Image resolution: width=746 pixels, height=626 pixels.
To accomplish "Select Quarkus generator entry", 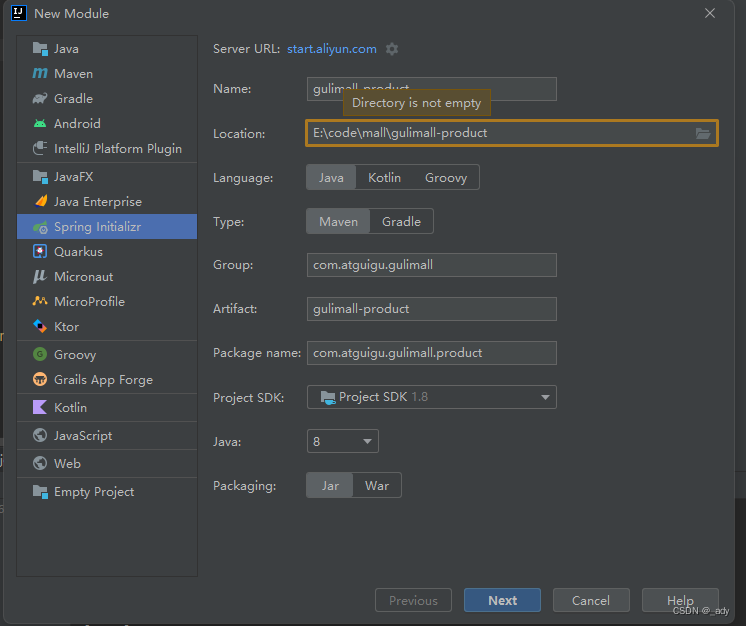I will coord(107,252).
